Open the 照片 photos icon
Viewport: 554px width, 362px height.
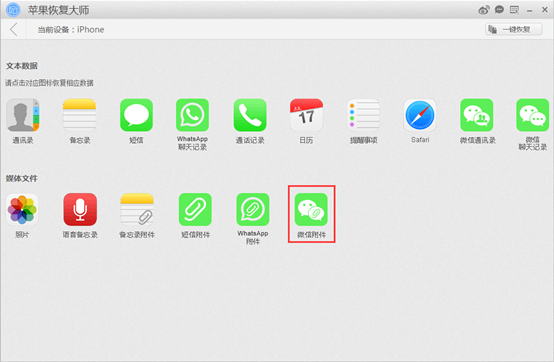tap(22, 209)
